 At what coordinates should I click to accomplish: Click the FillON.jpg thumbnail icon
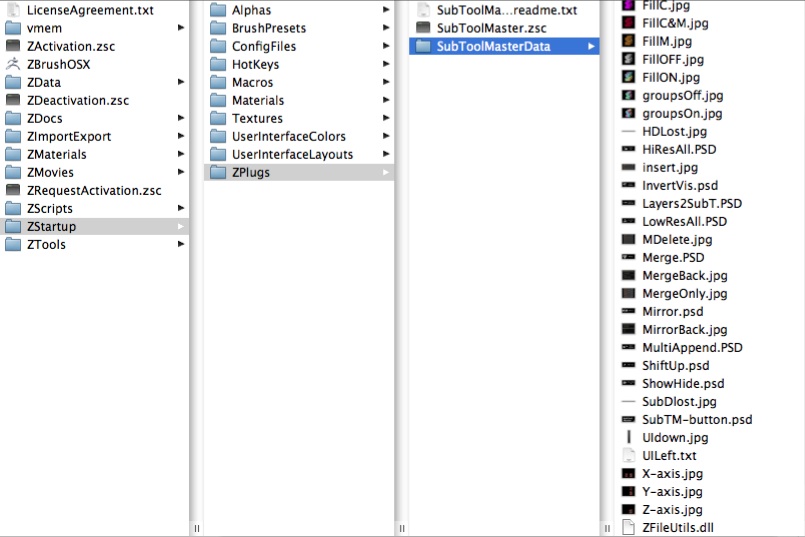point(628,77)
